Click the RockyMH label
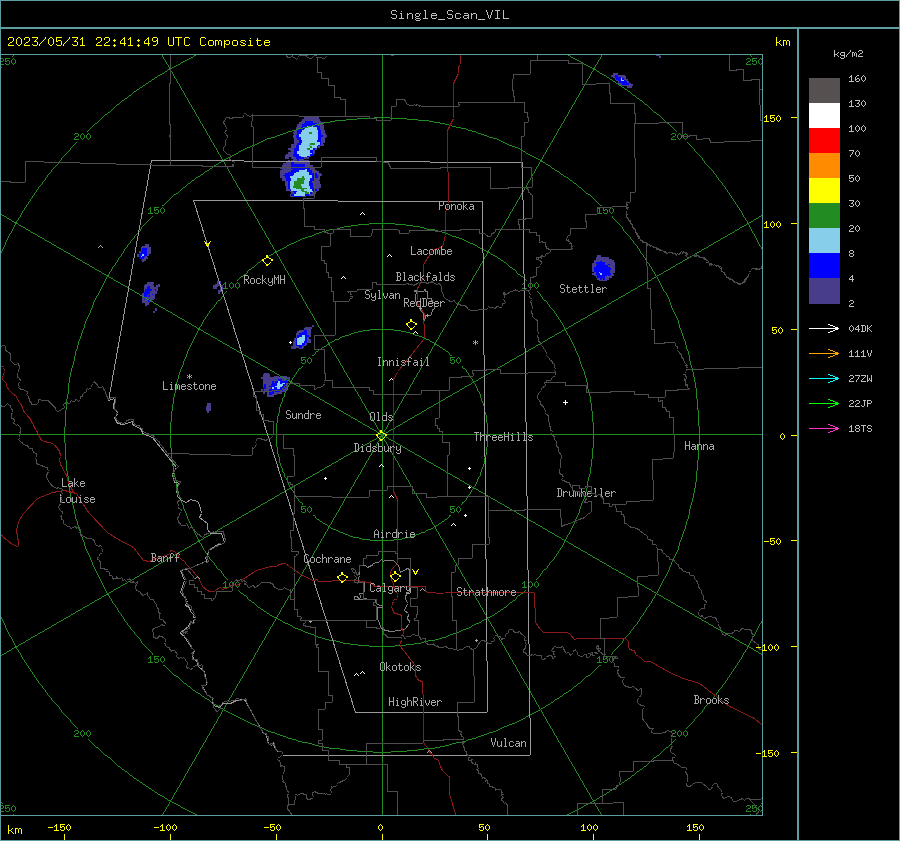 [x=264, y=280]
